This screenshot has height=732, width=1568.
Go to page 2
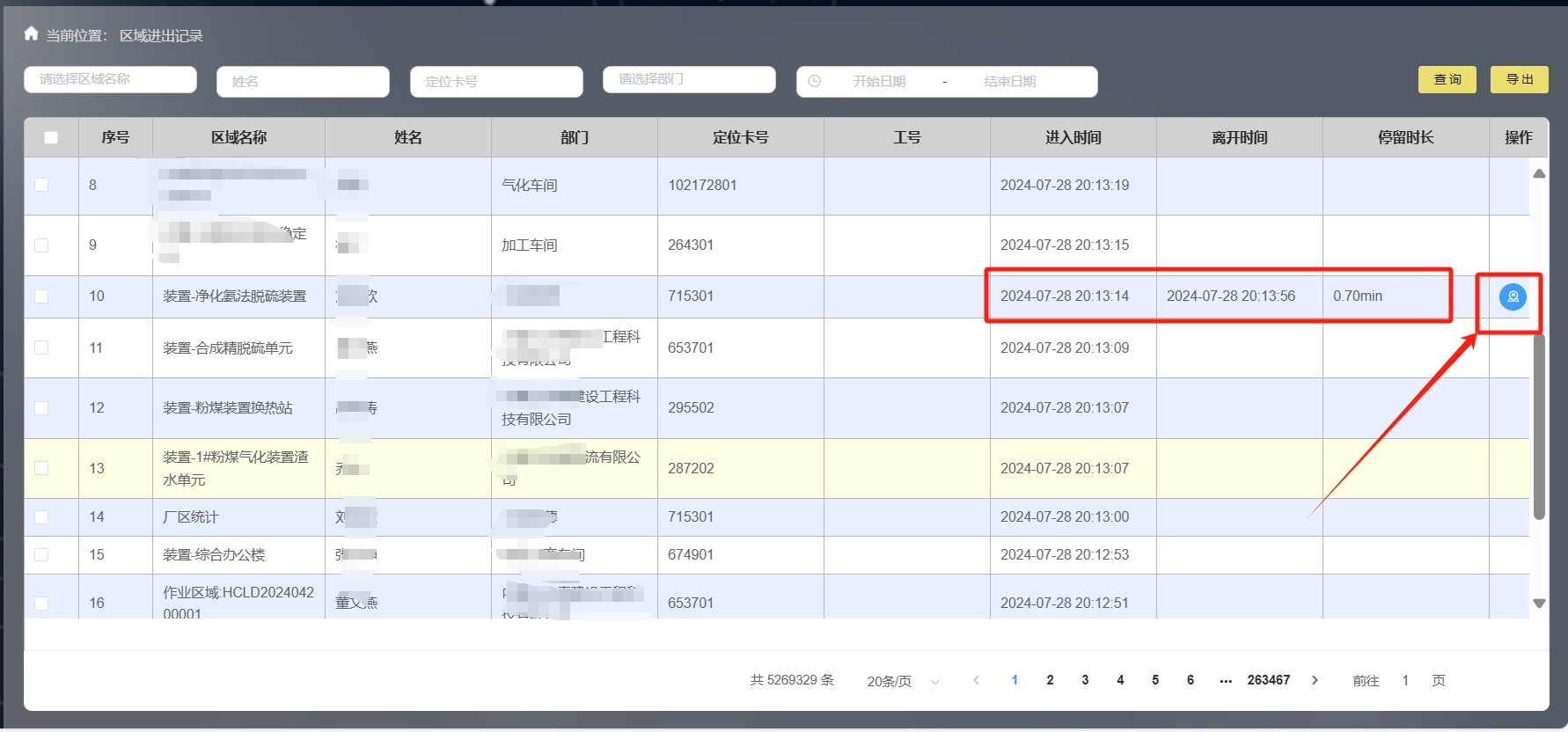click(1050, 680)
